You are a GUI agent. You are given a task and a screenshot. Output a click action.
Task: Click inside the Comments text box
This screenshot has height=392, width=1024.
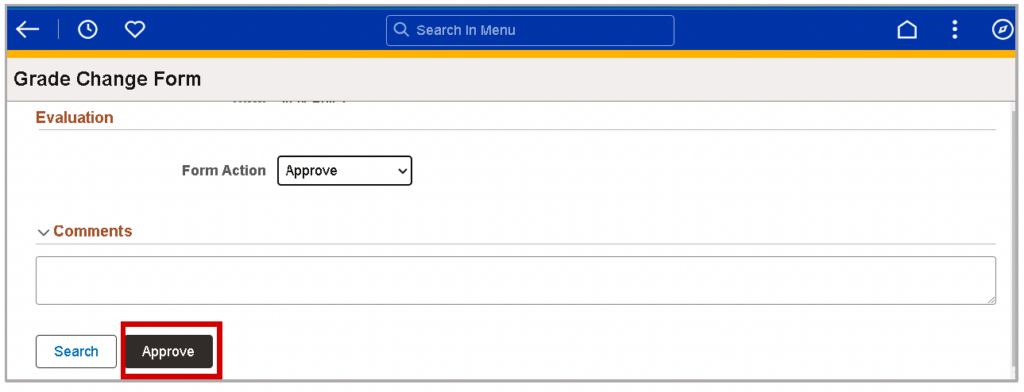click(515, 280)
